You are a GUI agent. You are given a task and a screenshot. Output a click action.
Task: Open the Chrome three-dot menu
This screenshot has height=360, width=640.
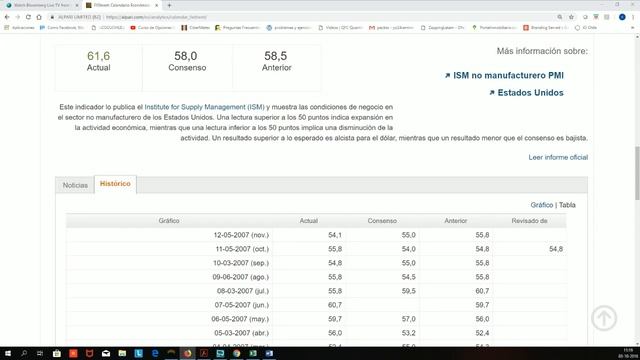(x=633, y=17)
